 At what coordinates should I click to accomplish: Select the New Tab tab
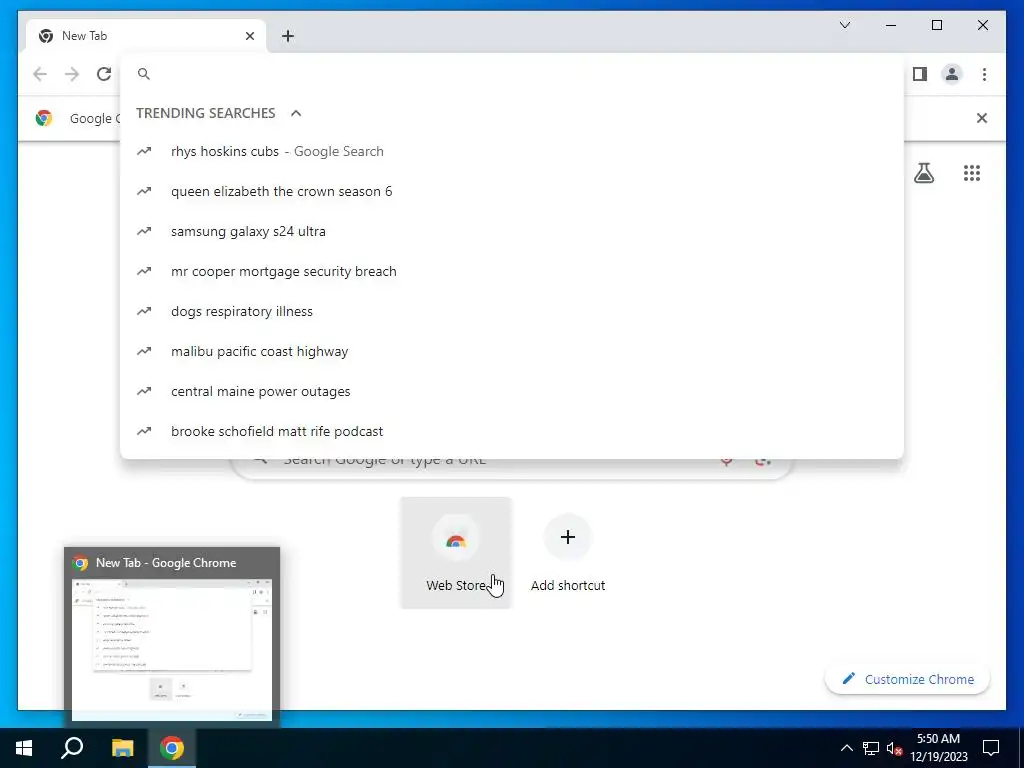(x=146, y=36)
